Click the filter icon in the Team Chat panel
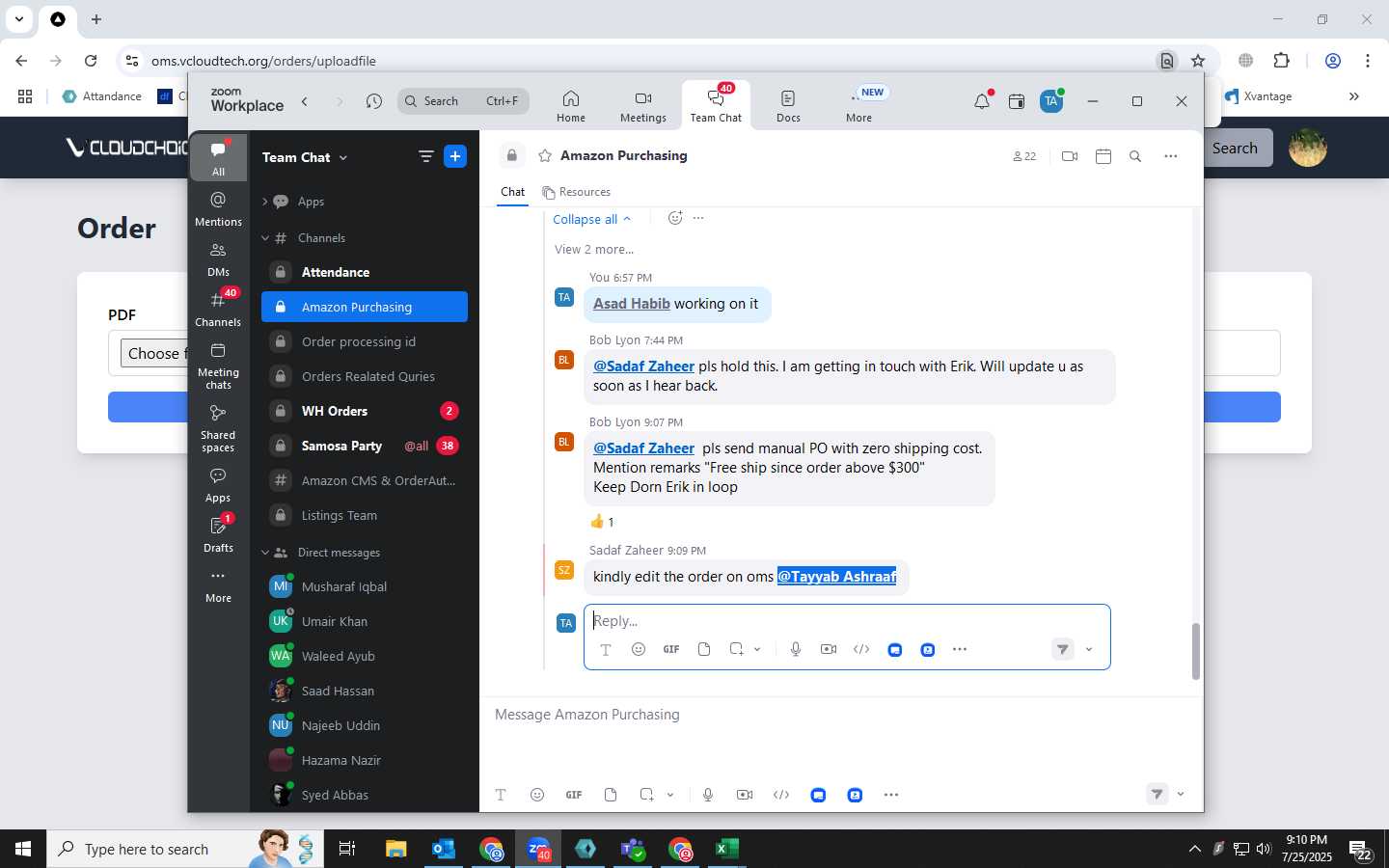Screen dimensions: 1389x868 tap(425, 156)
